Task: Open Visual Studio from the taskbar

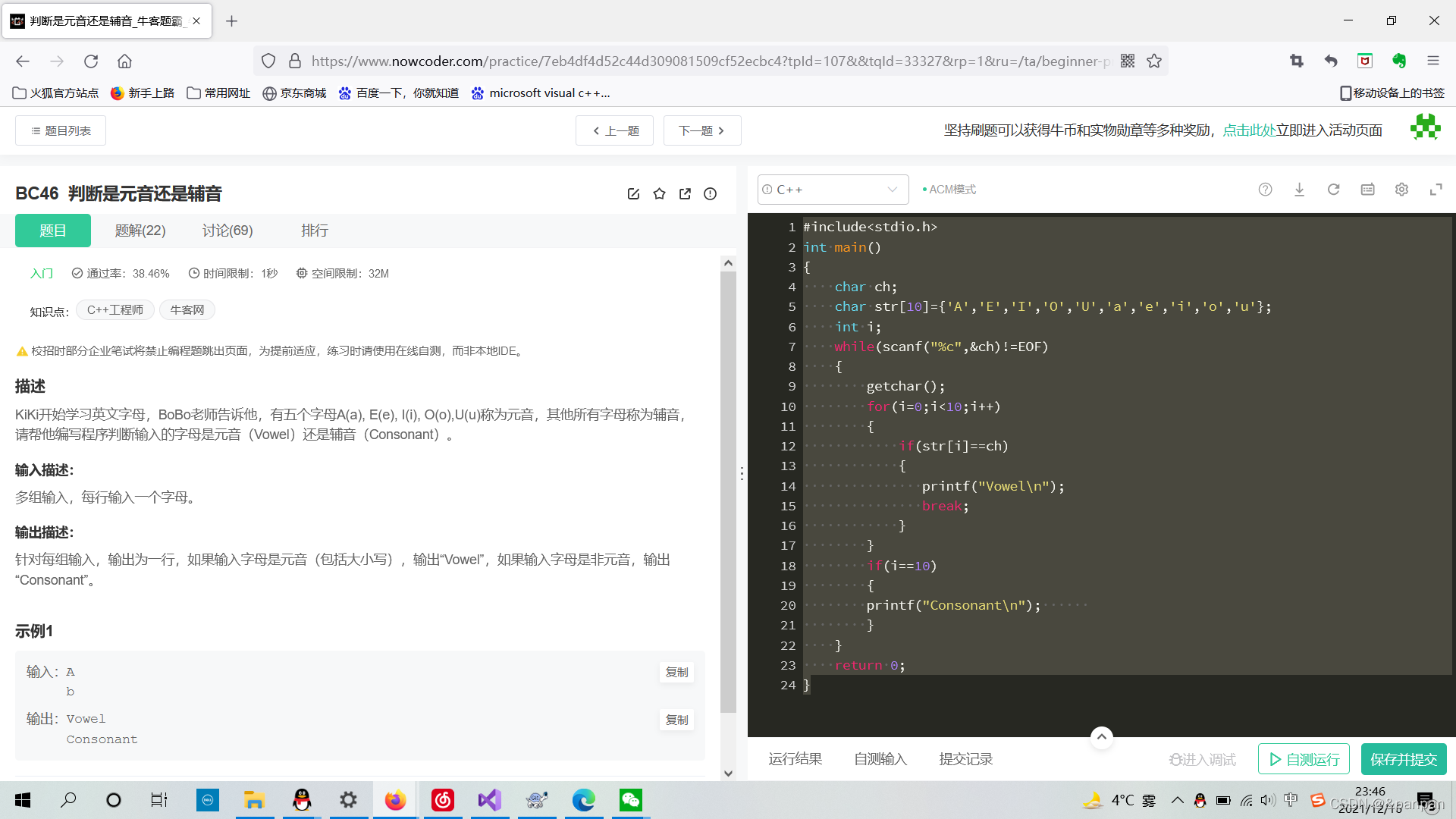Action: tap(489, 800)
